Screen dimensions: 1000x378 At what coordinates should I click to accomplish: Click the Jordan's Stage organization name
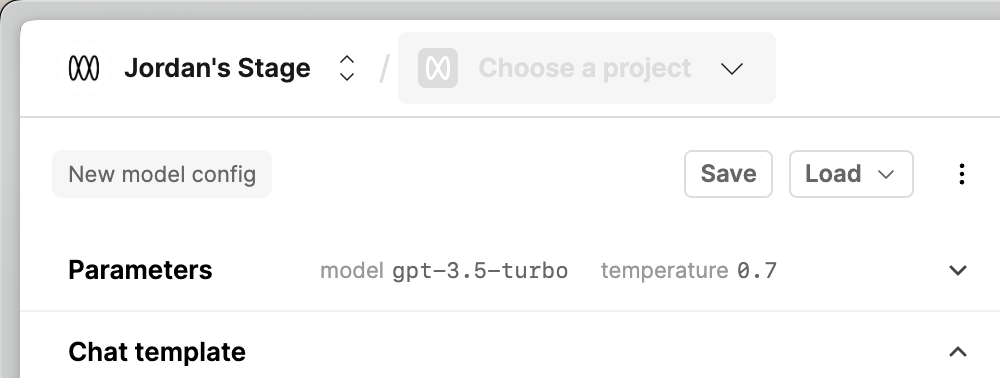(x=217, y=68)
